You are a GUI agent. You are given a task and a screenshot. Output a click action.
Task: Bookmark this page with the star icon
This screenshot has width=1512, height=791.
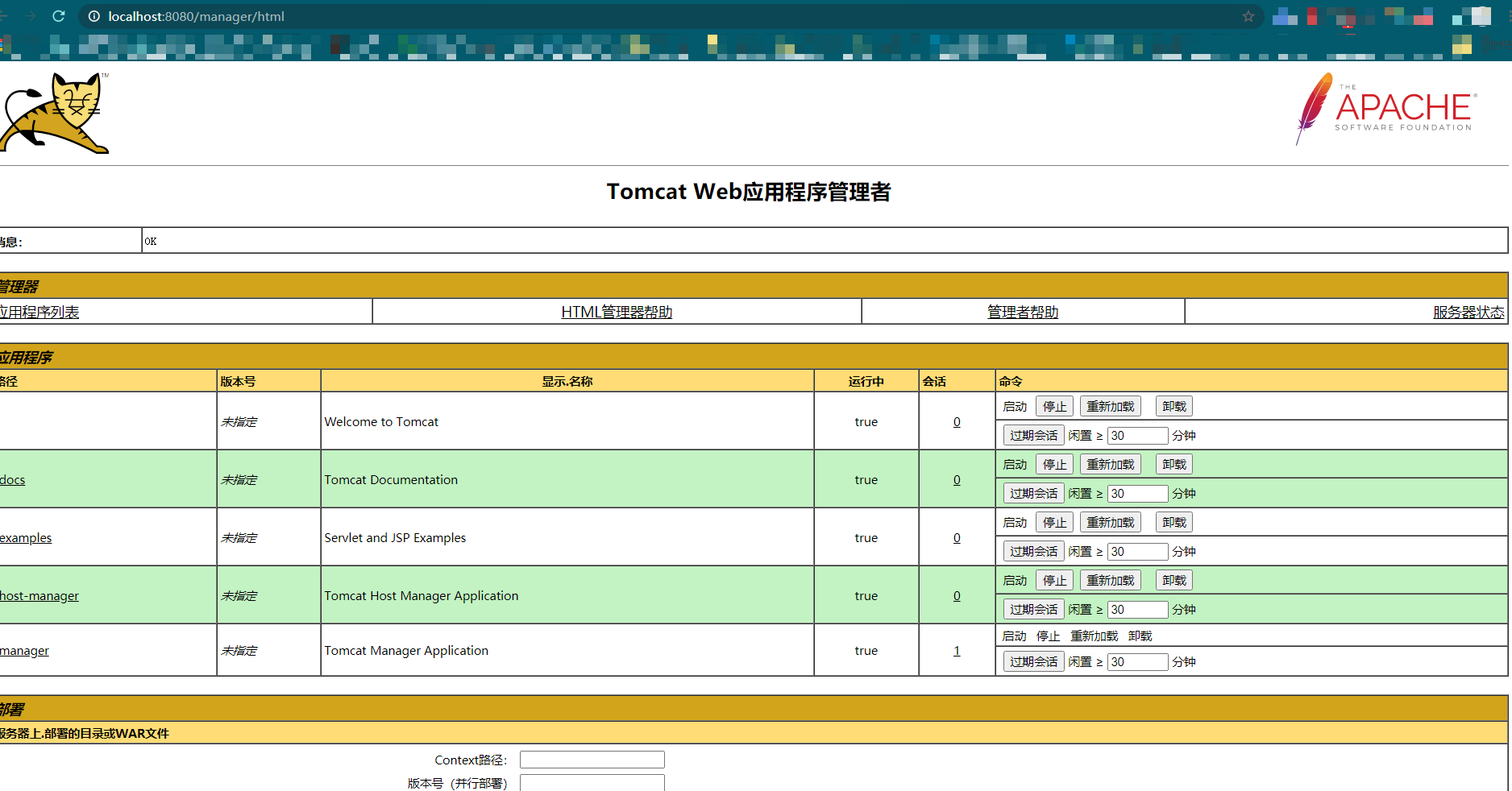click(x=1248, y=16)
